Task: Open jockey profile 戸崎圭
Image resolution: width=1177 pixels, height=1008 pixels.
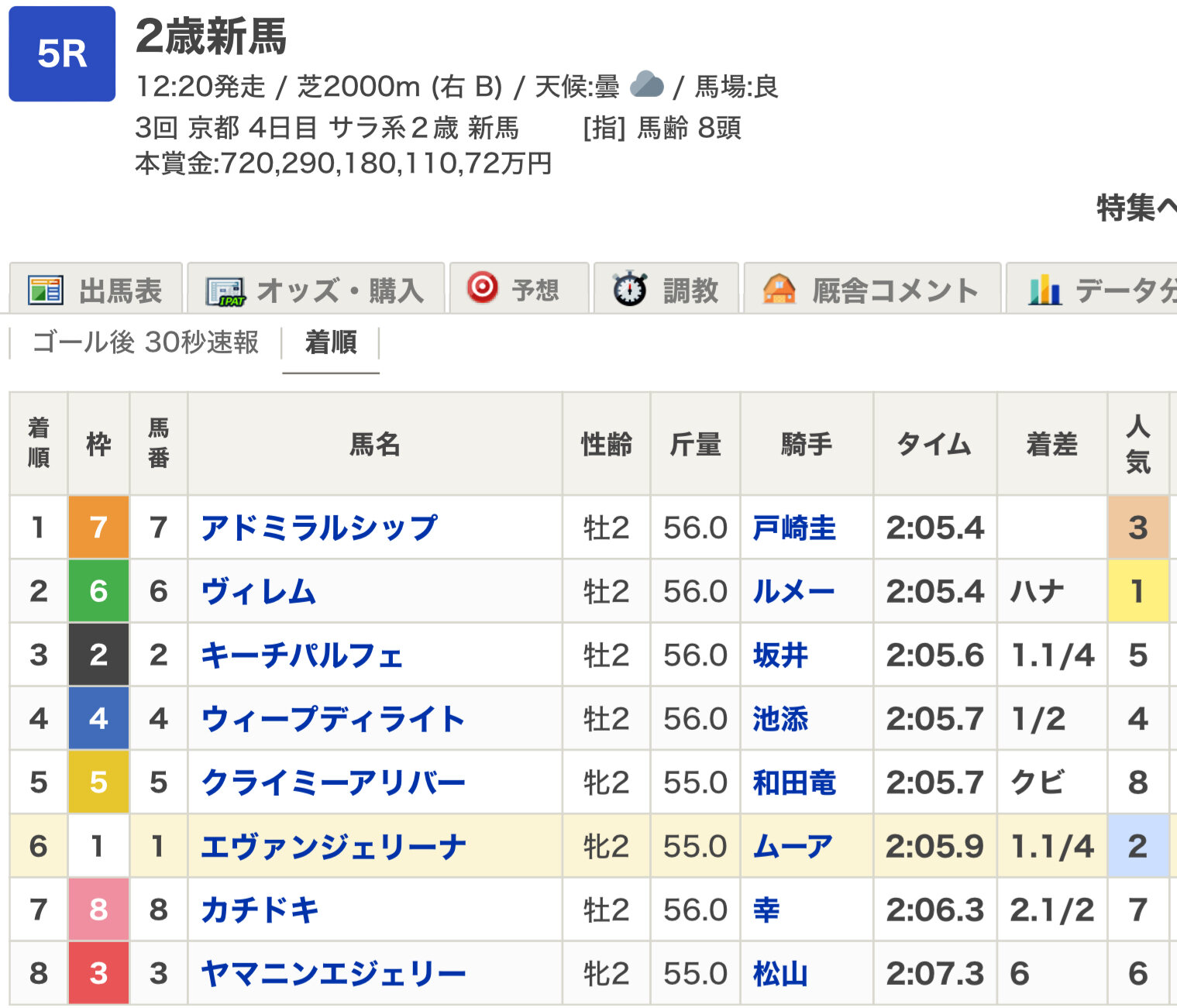Action: pyautogui.click(x=794, y=528)
